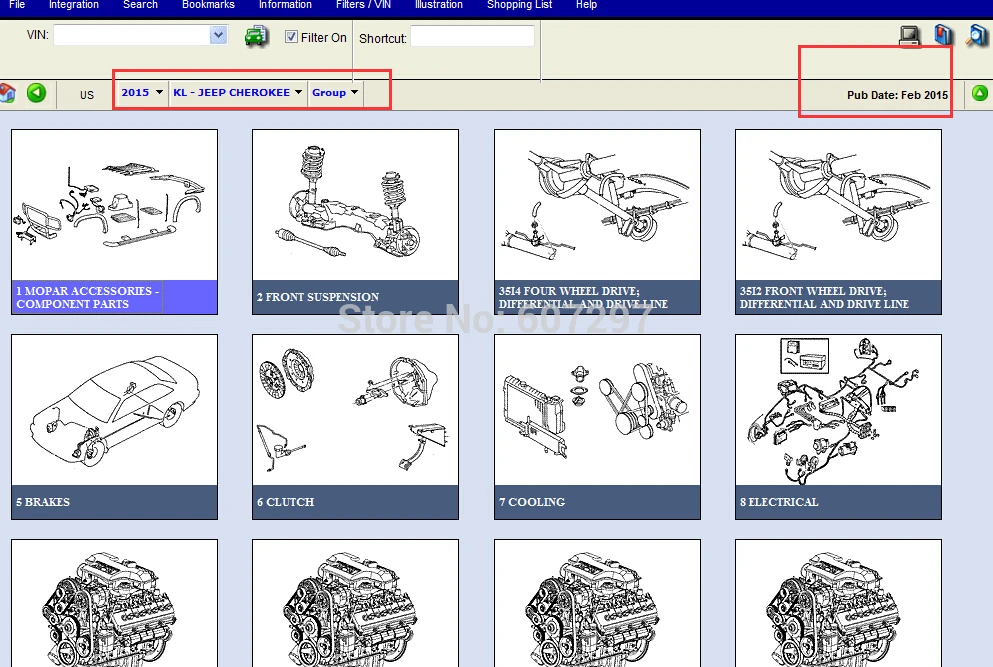Toggle the Filter On checkbox
The height and width of the screenshot is (667, 993).
tap(291, 37)
